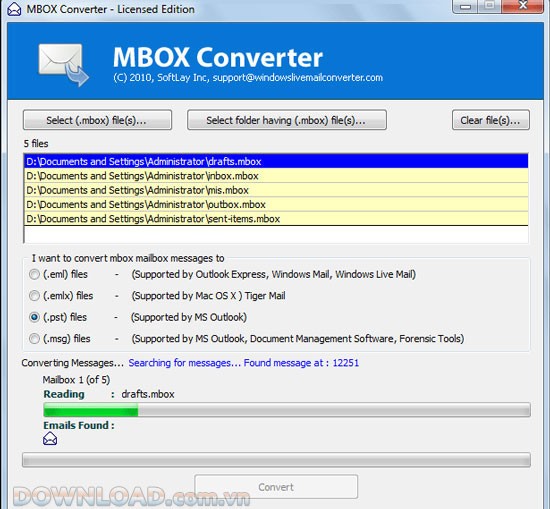This screenshot has width=550, height=509.
Task: Select the mis.mbox file row
Action: [276, 190]
